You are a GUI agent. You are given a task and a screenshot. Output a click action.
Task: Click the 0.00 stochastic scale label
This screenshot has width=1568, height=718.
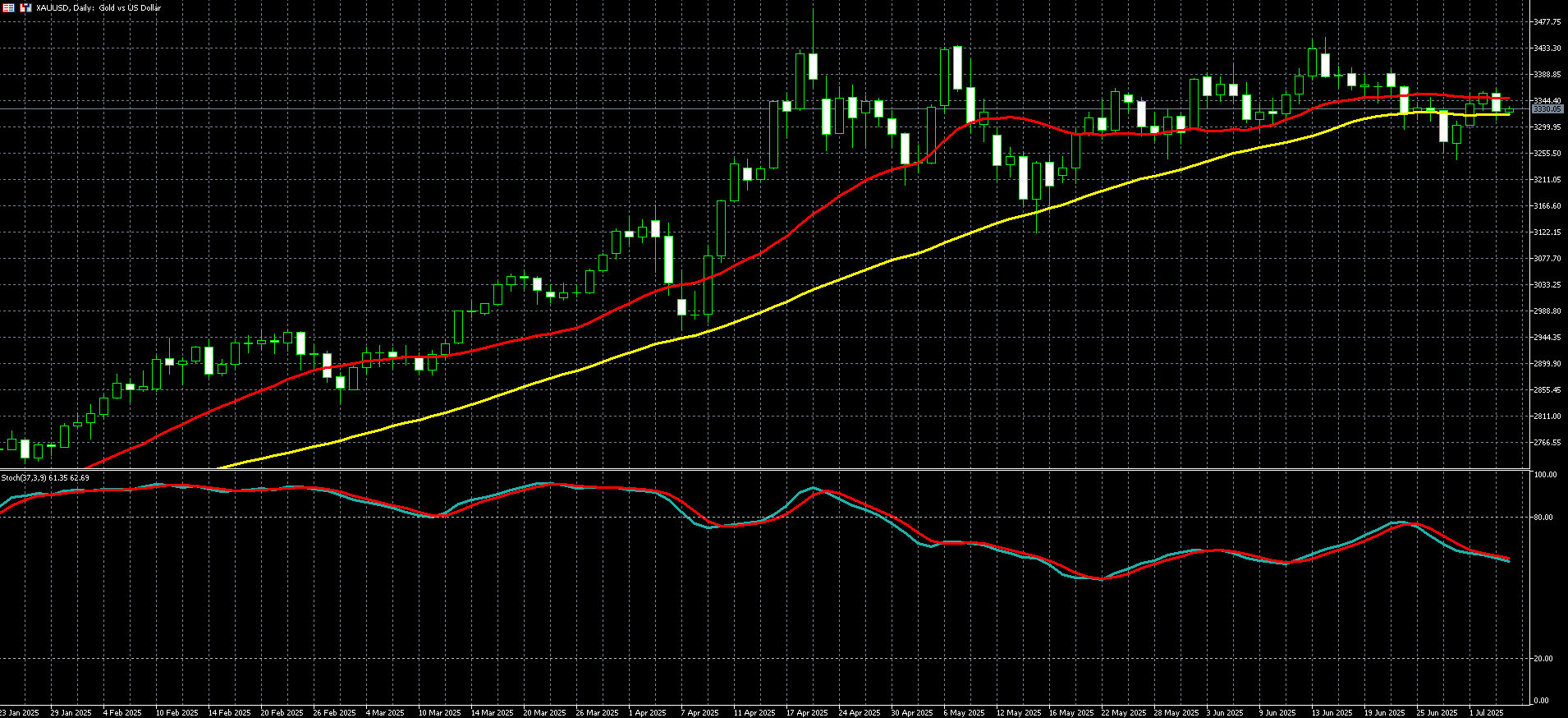1542,701
